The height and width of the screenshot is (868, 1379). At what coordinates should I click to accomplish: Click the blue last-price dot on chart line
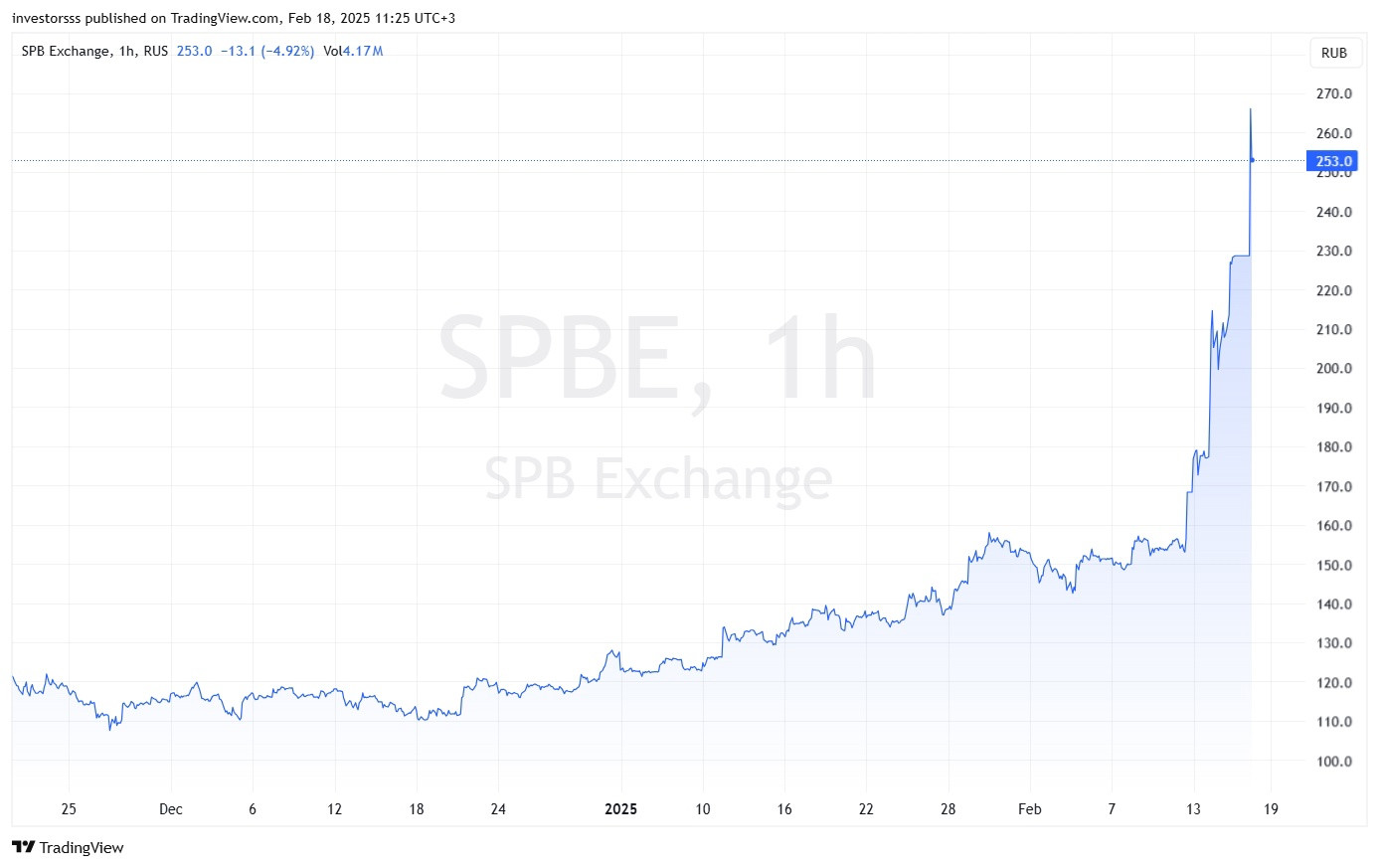(1252, 160)
